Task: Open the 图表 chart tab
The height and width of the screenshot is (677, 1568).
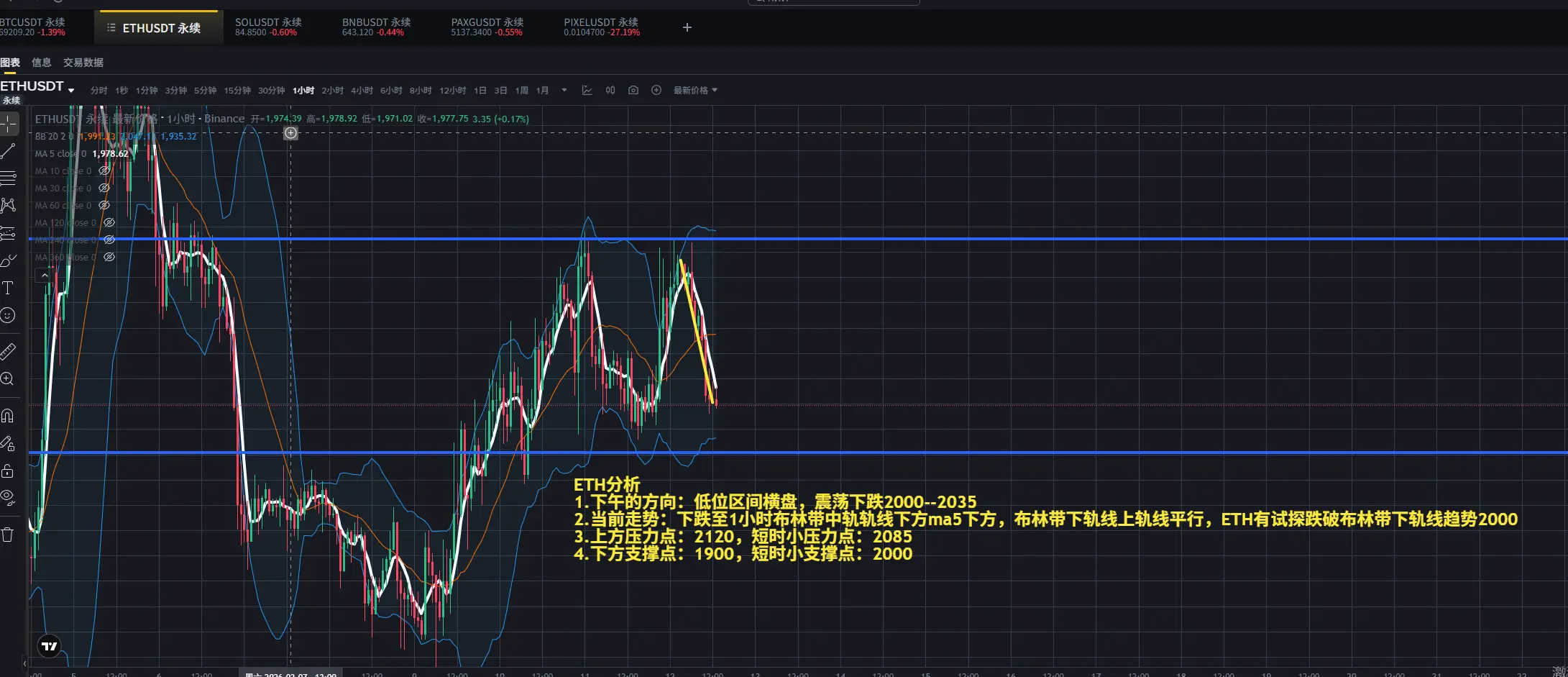Action: coord(10,63)
